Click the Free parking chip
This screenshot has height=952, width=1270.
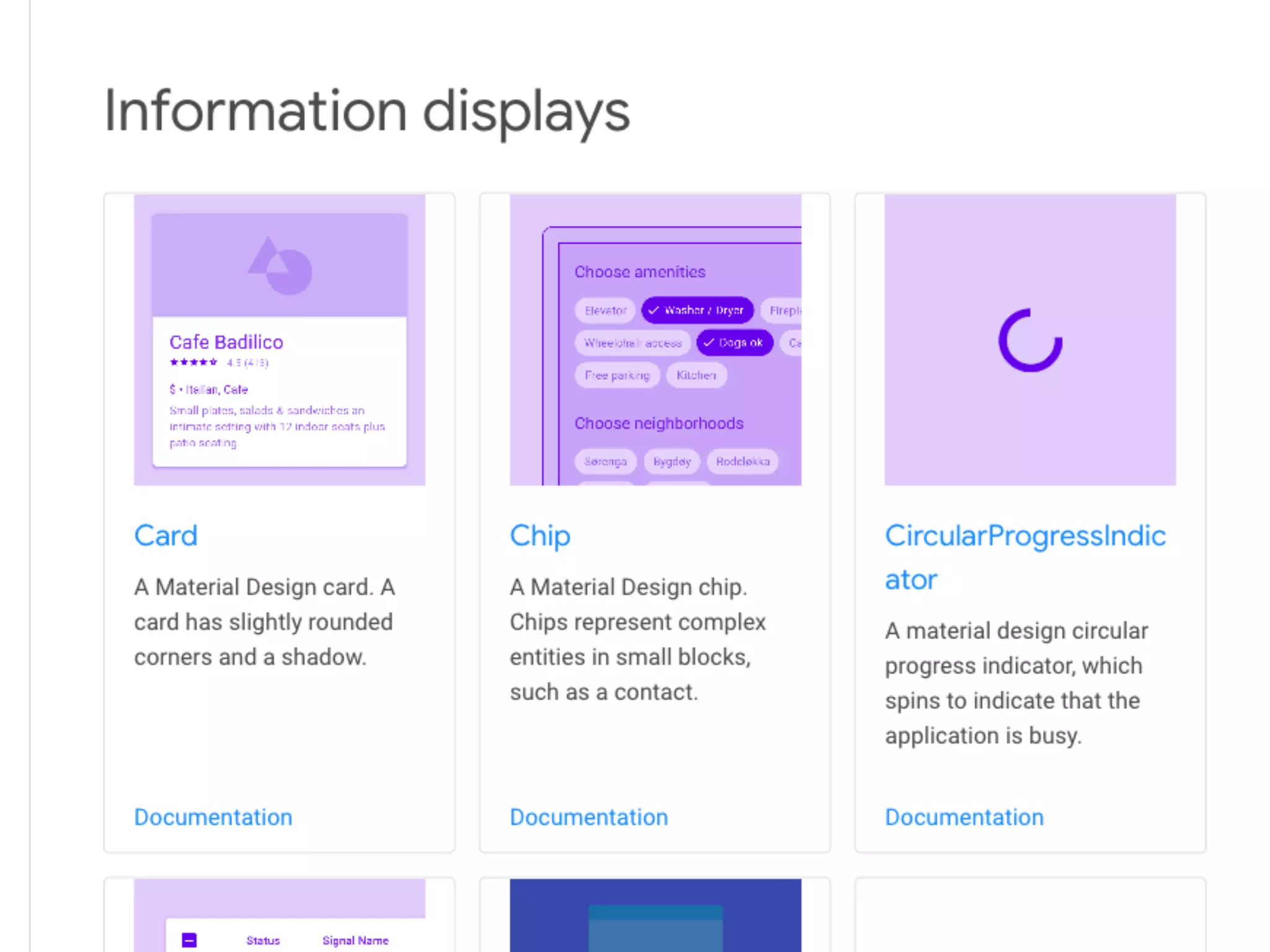(617, 376)
